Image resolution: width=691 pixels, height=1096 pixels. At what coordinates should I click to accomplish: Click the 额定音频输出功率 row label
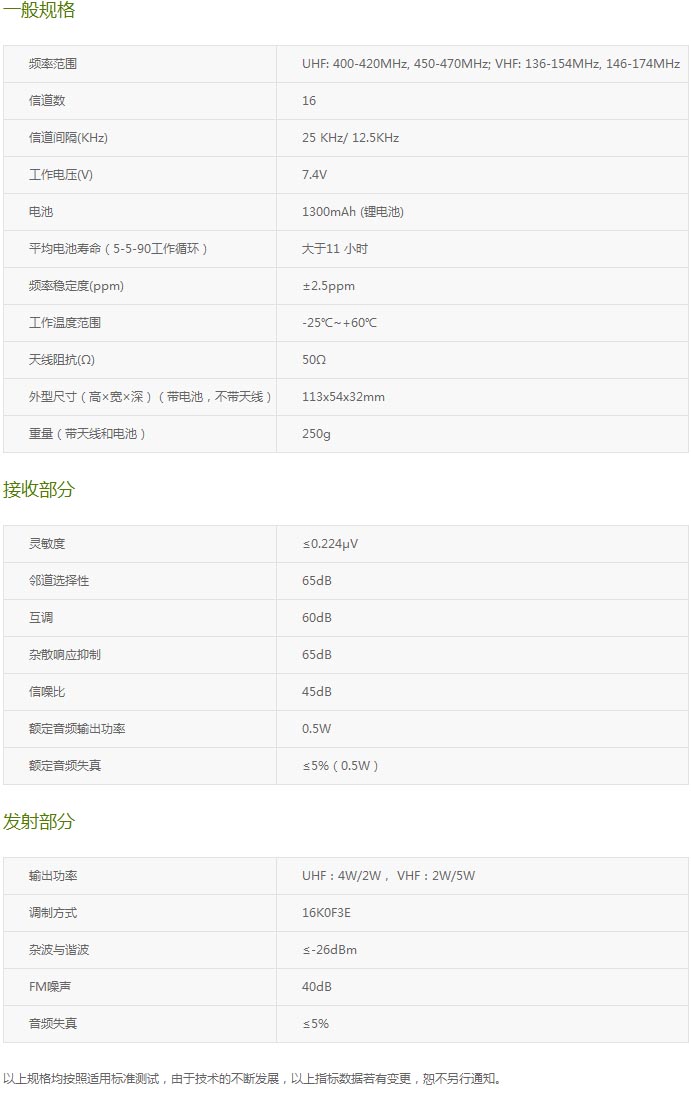click(x=77, y=729)
